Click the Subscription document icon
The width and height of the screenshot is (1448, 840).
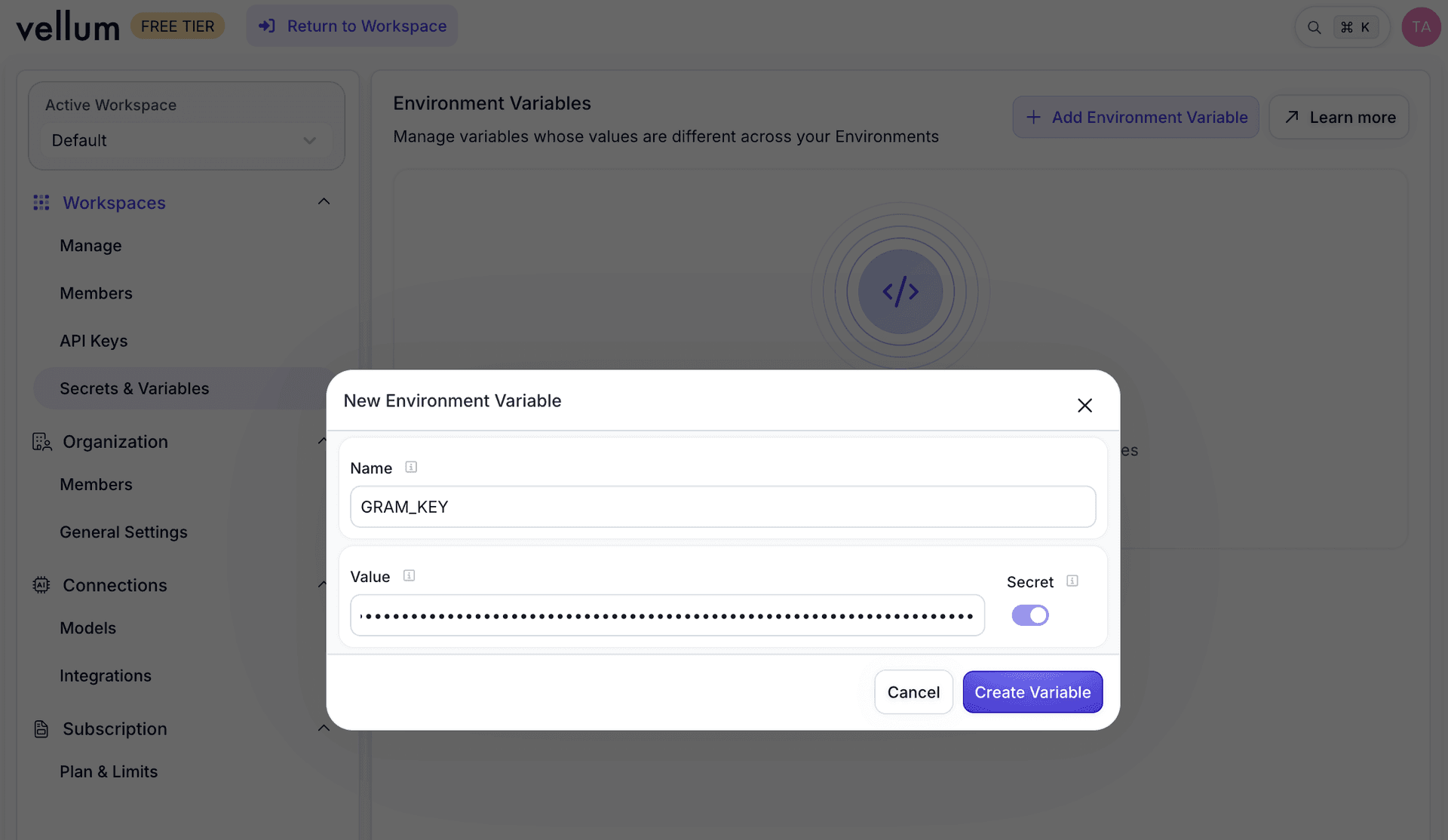click(x=41, y=728)
